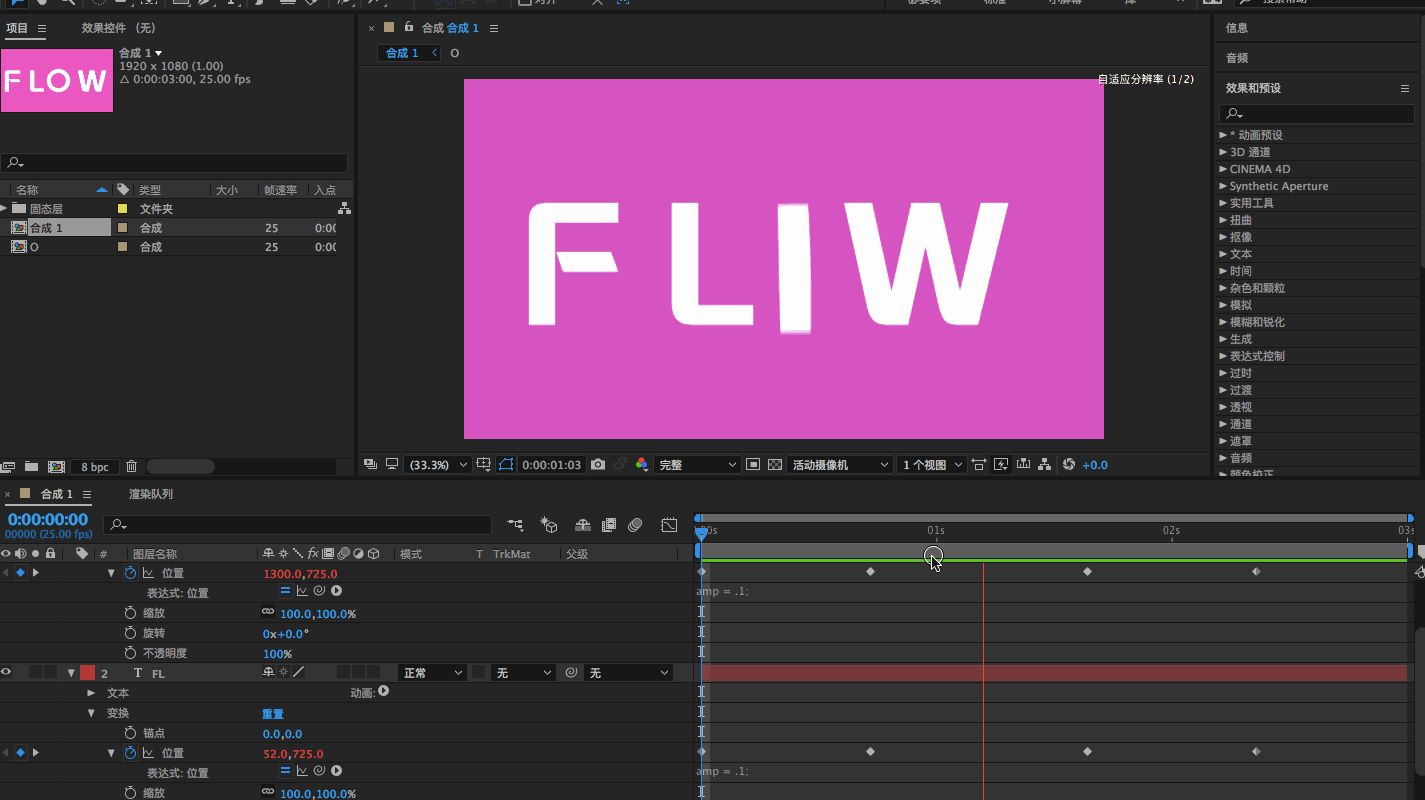Toggle stopwatch for 1300.0,725.0 position
This screenshot has width=1425, height=800.
pos(130,573)
